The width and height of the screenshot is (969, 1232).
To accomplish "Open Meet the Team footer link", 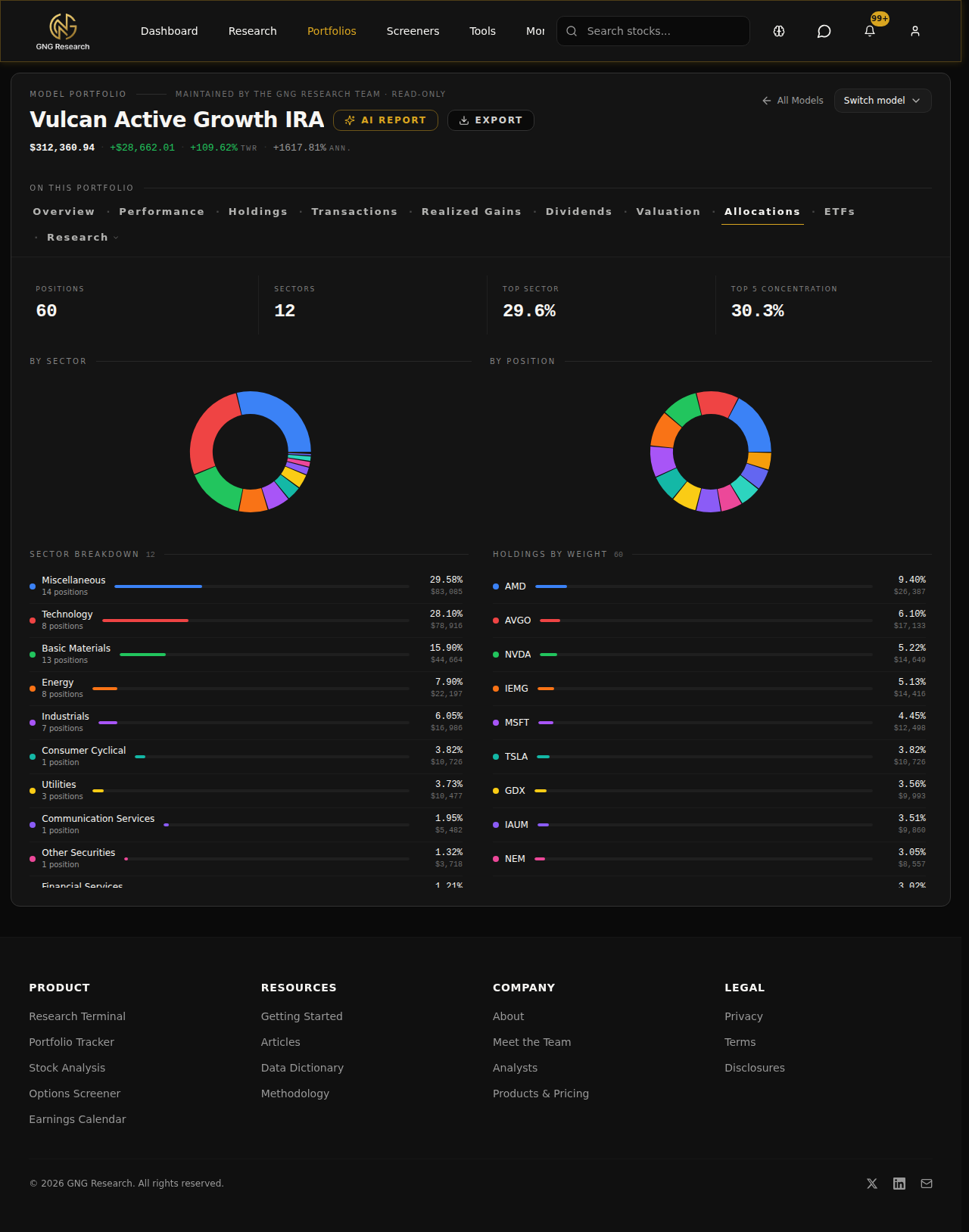I will tap(532, 1042).
